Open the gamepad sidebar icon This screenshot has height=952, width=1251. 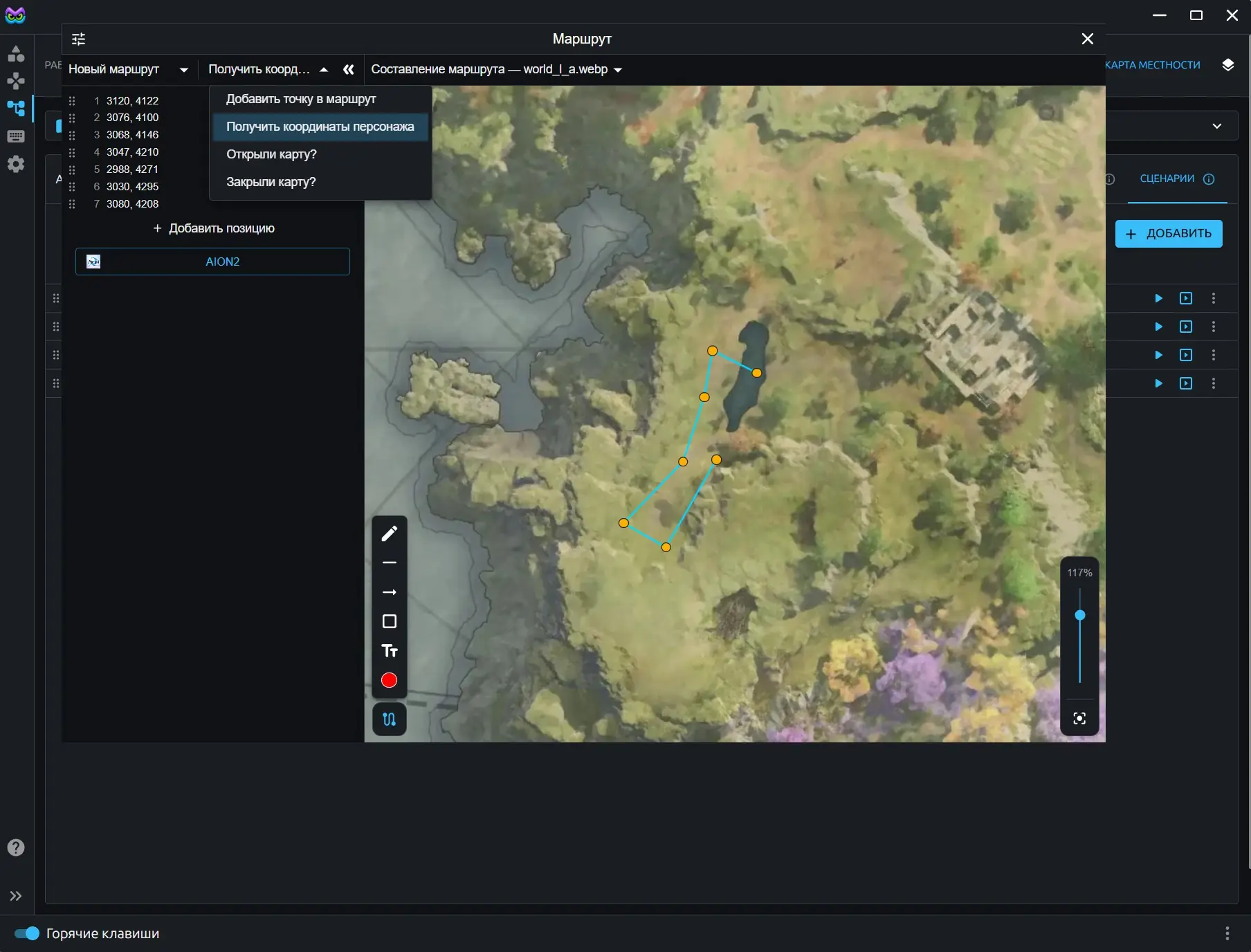click(x=16, y=81)
